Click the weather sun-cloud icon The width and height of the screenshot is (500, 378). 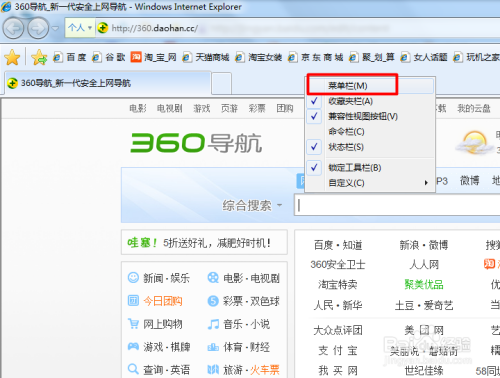coord(474,143)
